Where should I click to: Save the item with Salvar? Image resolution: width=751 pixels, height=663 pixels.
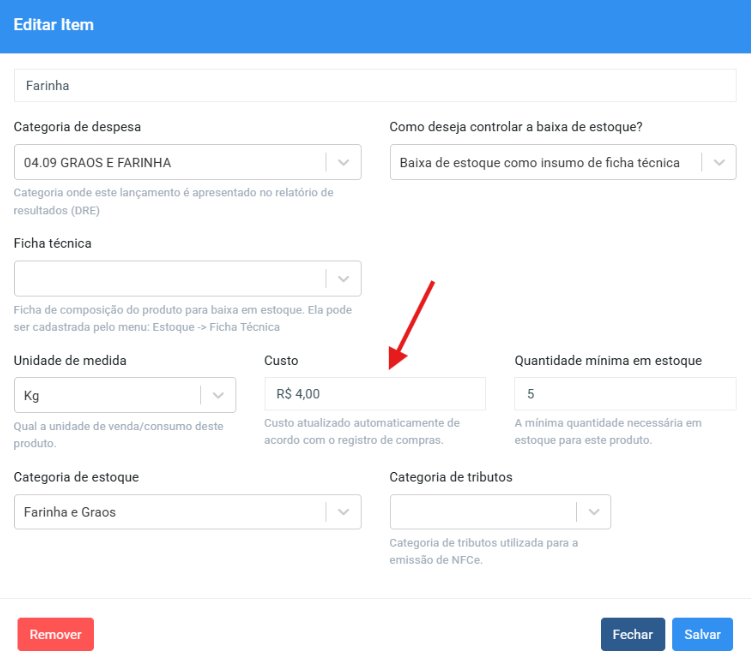coord(702,634)
